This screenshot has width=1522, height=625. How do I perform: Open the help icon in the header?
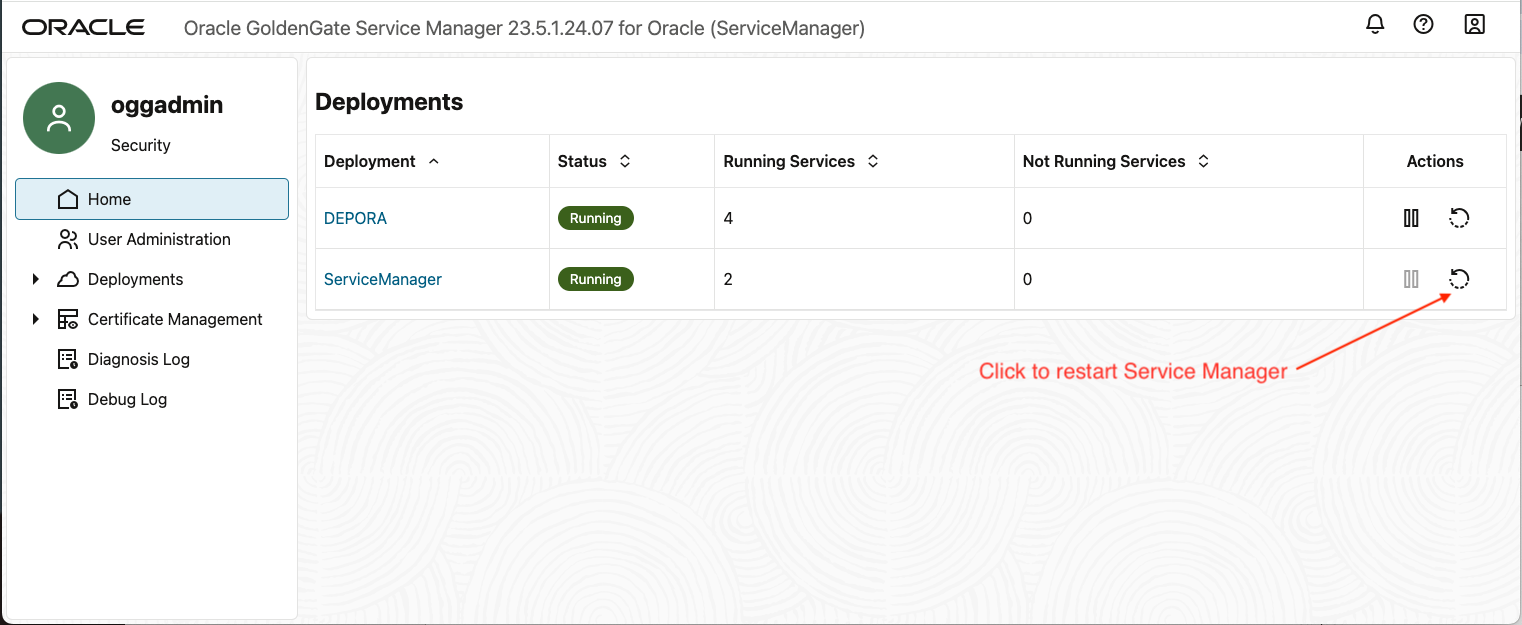click(1423, 23)
